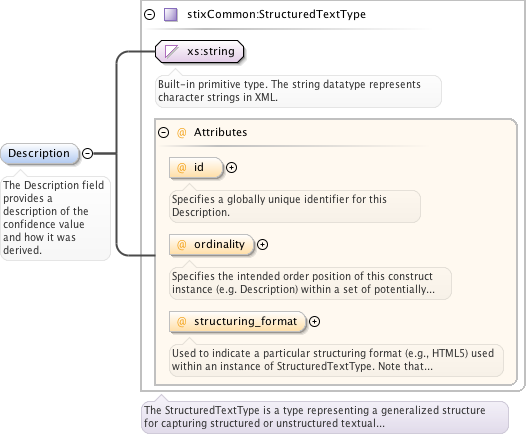This screenshot has width=527, height=437.
Task: Click the Attributes header label
Action: click(x=220, y=132)
